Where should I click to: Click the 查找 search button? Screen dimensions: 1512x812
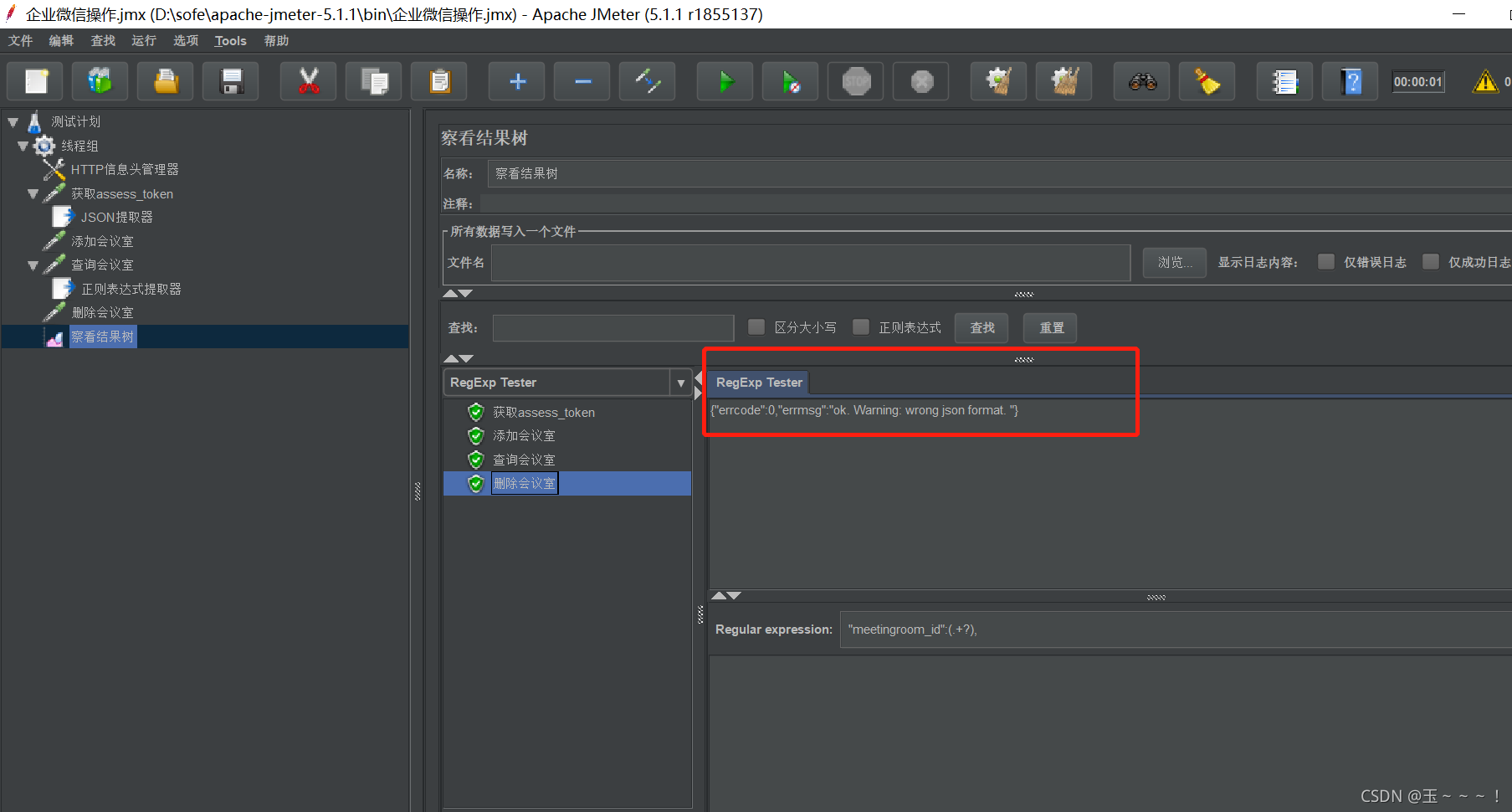coord(982,327)
